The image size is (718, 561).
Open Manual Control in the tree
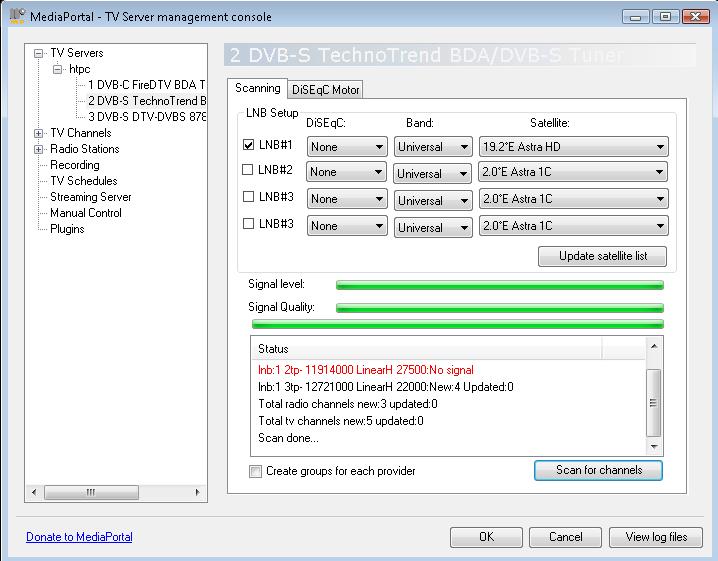[x=86, y=213]
